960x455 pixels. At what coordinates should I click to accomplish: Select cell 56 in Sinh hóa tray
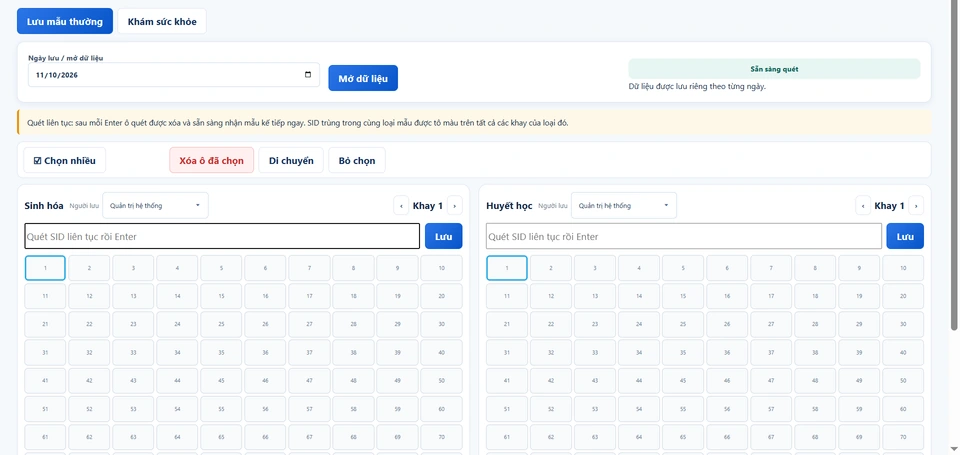265,409
